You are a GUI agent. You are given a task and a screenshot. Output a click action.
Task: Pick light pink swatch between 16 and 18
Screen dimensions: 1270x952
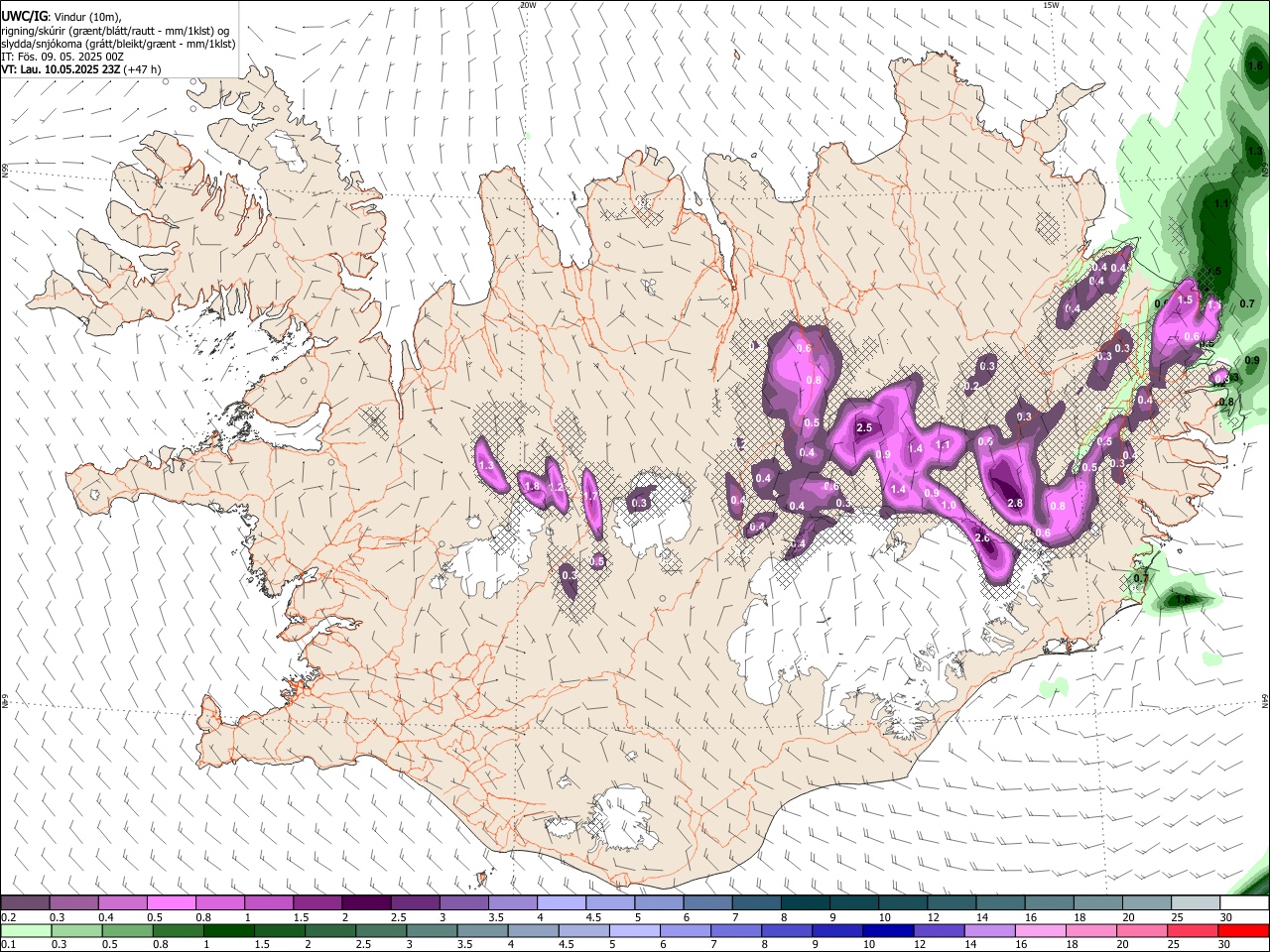pyautogui.click(x=1041, y=931)
